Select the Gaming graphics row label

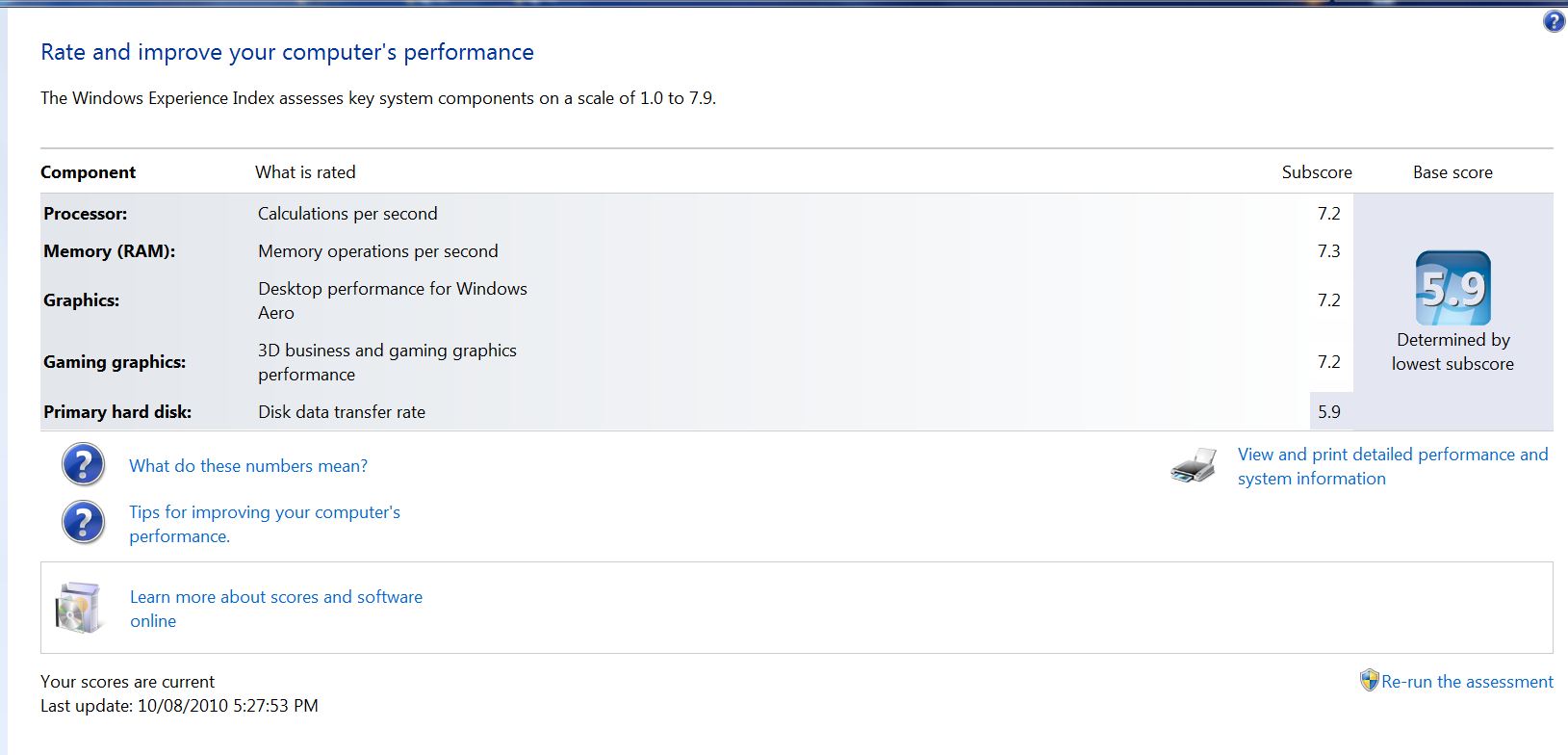click(115, 362)
